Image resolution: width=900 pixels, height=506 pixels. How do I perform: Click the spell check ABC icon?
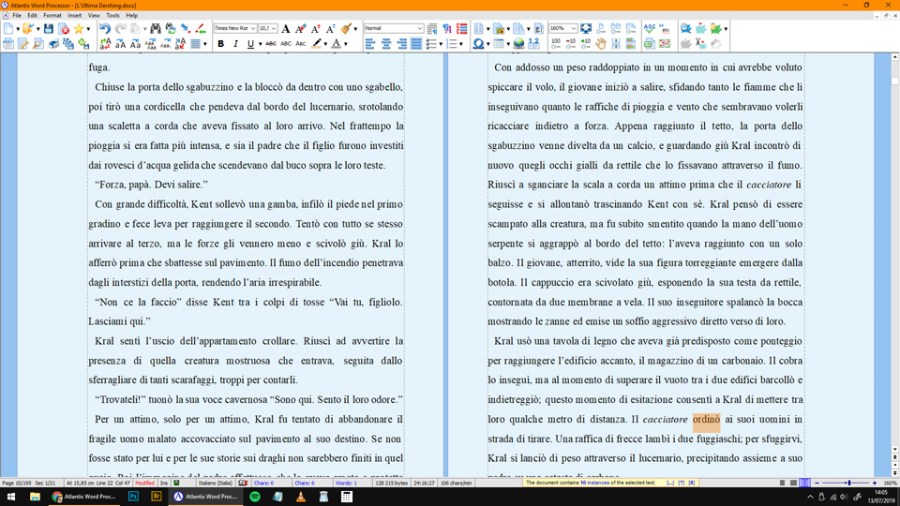[x=649, y=29]
